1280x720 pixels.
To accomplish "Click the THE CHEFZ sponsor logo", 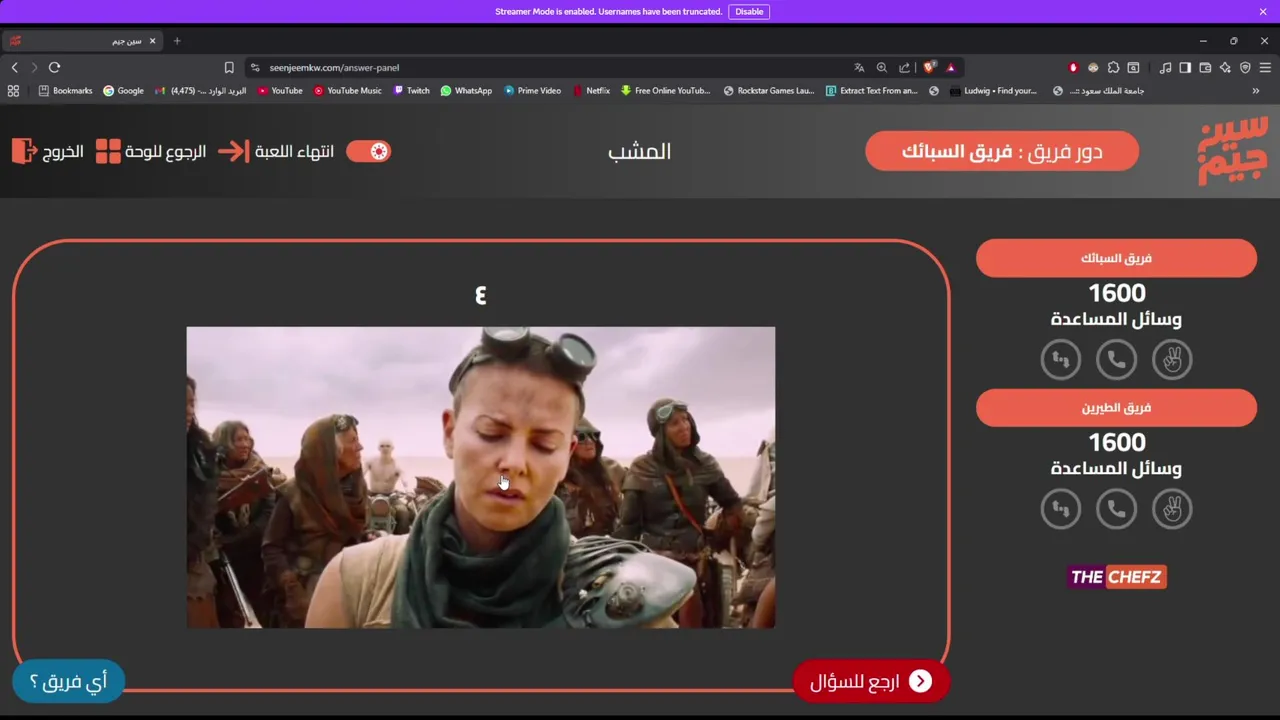I will pyautogui.click(x=1116, y=577).
